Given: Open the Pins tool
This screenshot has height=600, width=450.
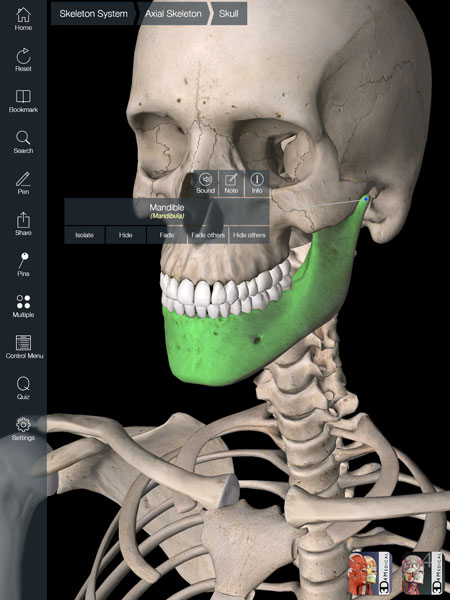Looking at the screenshot, I should [x=23, y=265].
